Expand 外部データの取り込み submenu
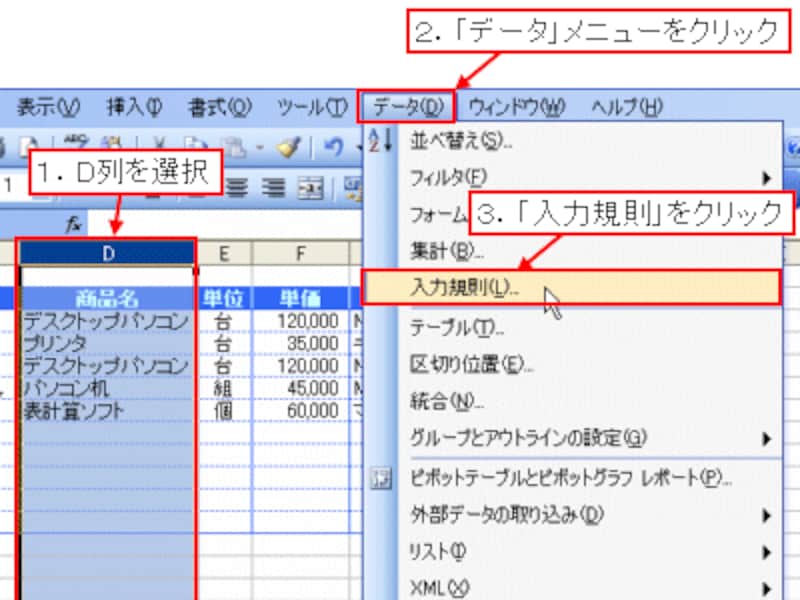The image size is (800, 600). coord(766,516)
